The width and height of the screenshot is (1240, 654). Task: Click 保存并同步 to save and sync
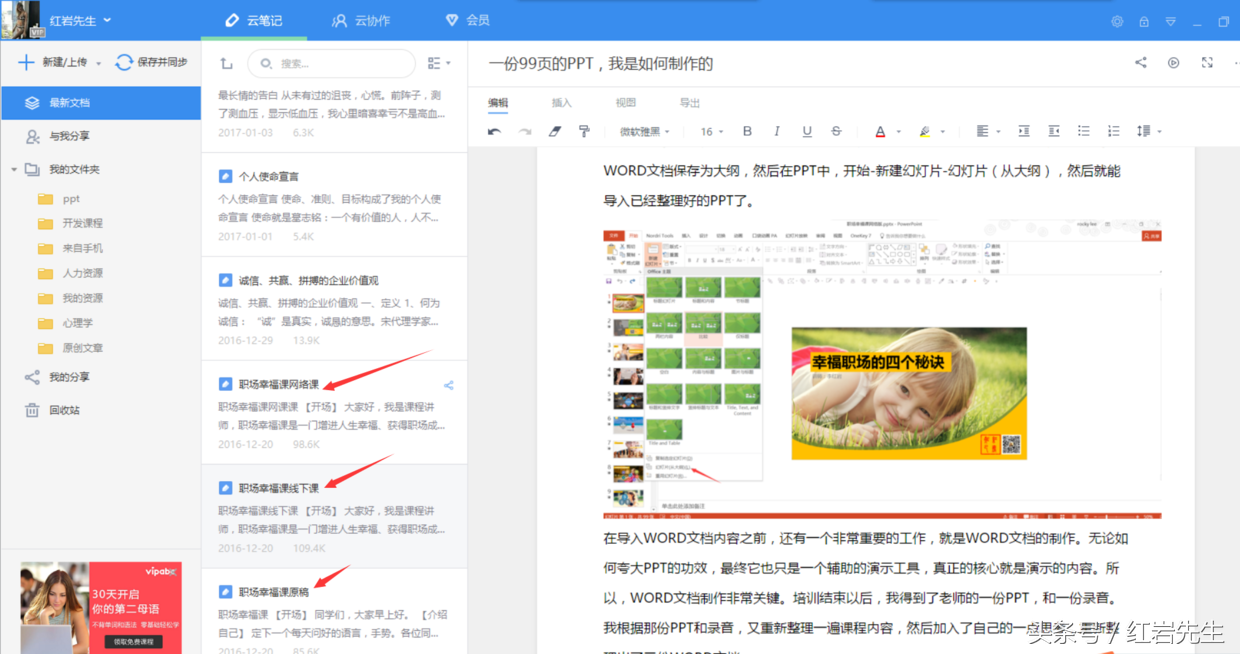click(x=151, y=62)
